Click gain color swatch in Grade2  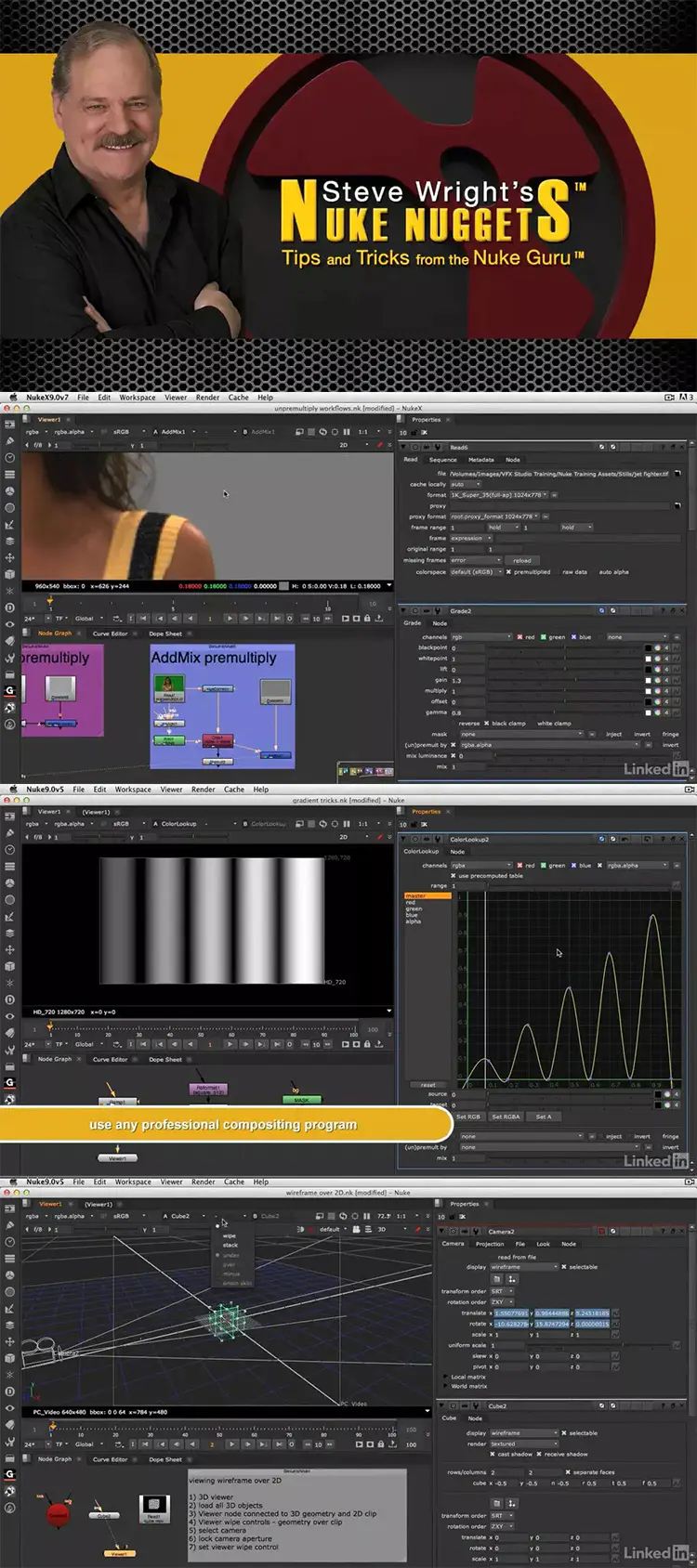649,680
